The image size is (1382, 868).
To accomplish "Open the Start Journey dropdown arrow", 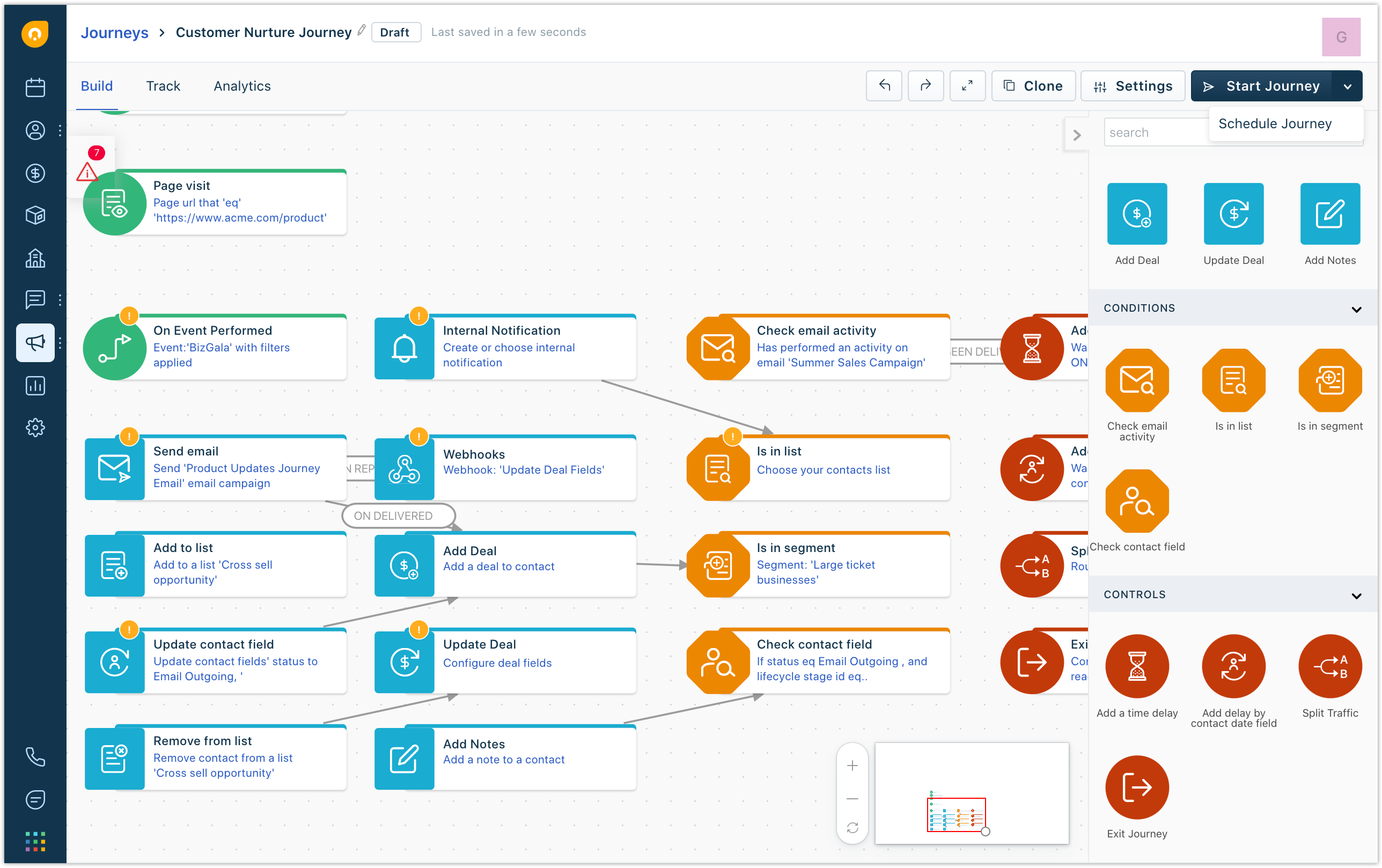I will 1348,85.
